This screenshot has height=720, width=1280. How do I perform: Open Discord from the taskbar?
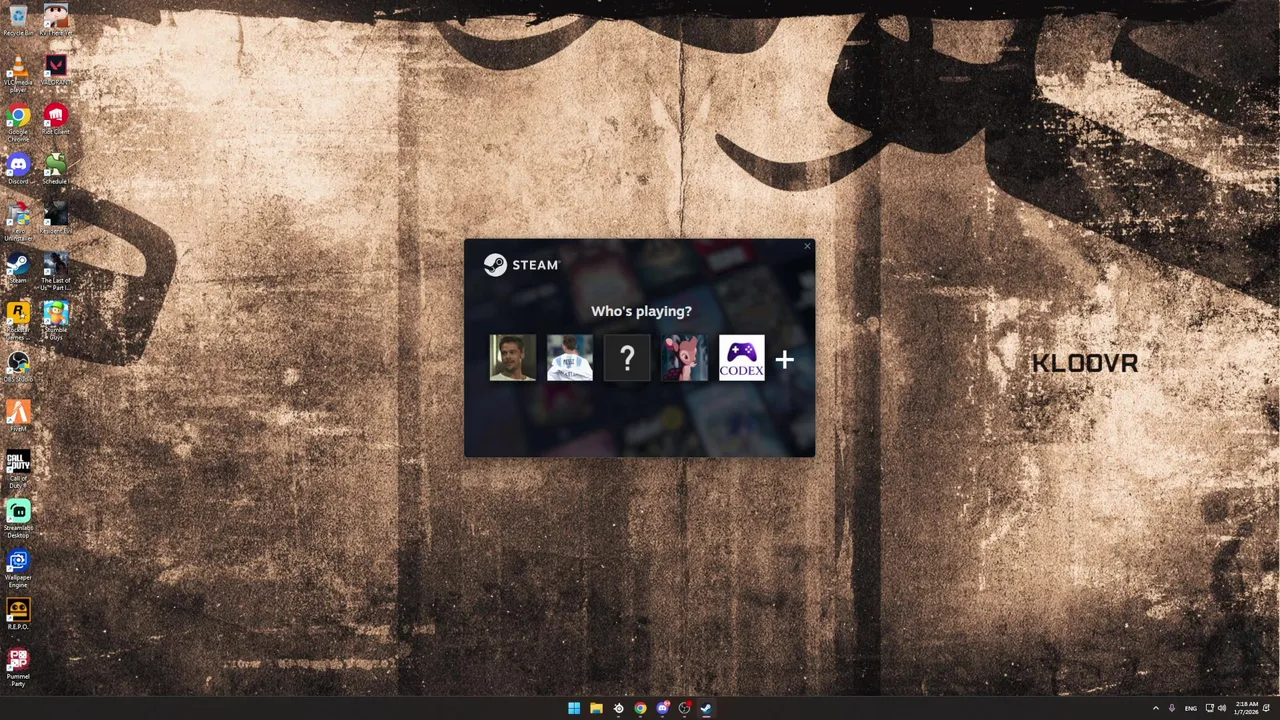tap(662, 708)
